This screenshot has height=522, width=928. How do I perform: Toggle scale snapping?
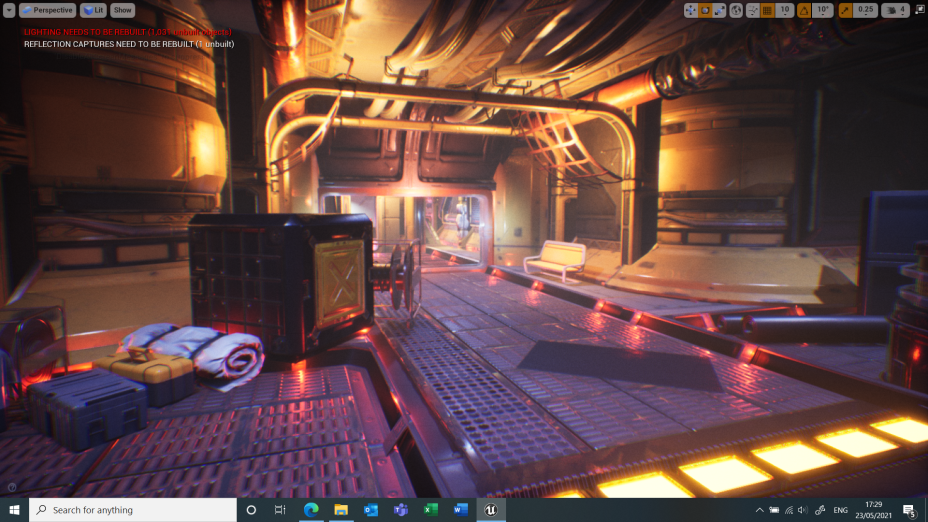[x=845, y=10]
